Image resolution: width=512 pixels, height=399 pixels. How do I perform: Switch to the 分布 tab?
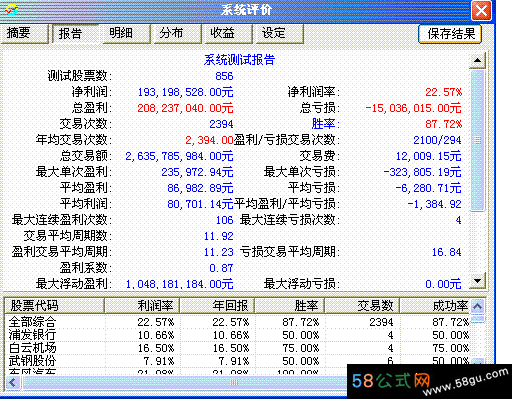click(177, 33)
